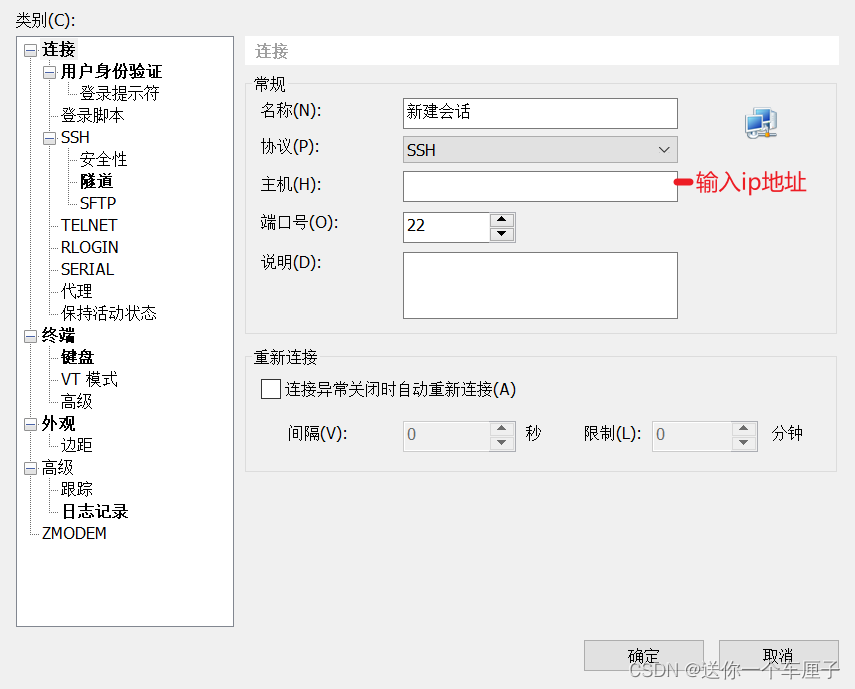Select RLOGIN tree item
Screen dimensions: 855x689
pos(89,247)
